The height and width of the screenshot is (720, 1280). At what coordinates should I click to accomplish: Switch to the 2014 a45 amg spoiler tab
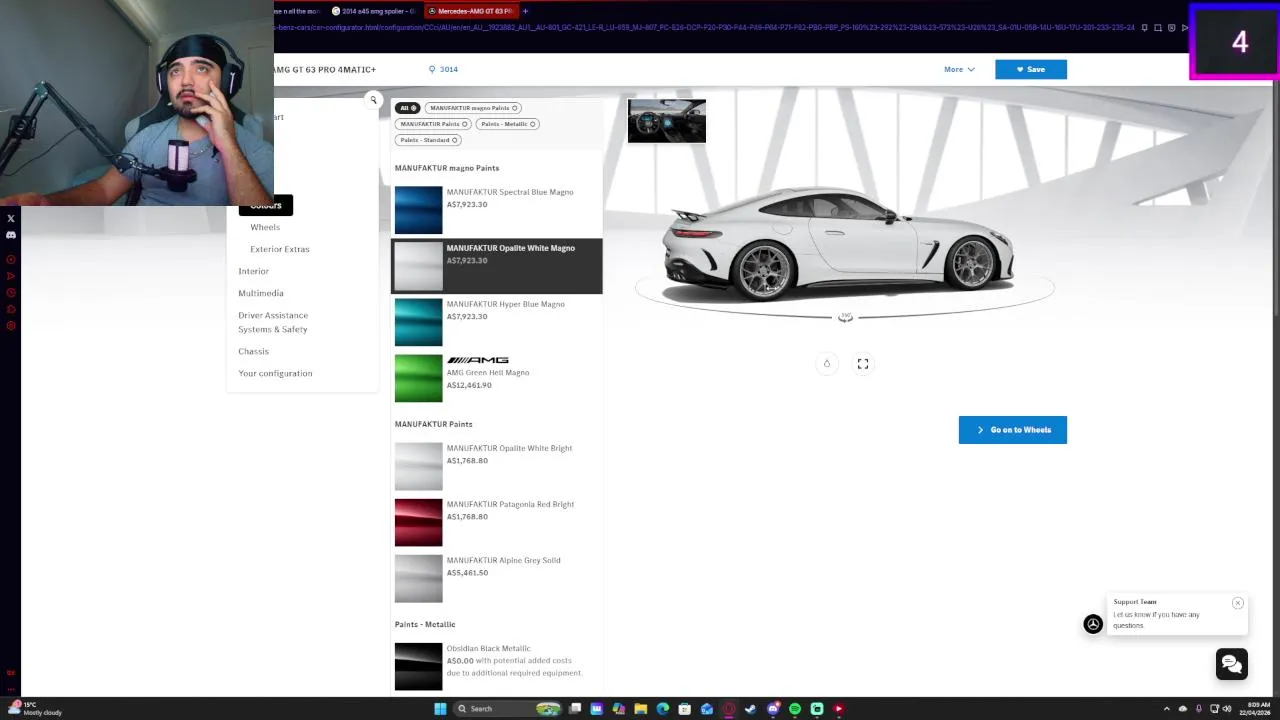[x=375, y=11]
